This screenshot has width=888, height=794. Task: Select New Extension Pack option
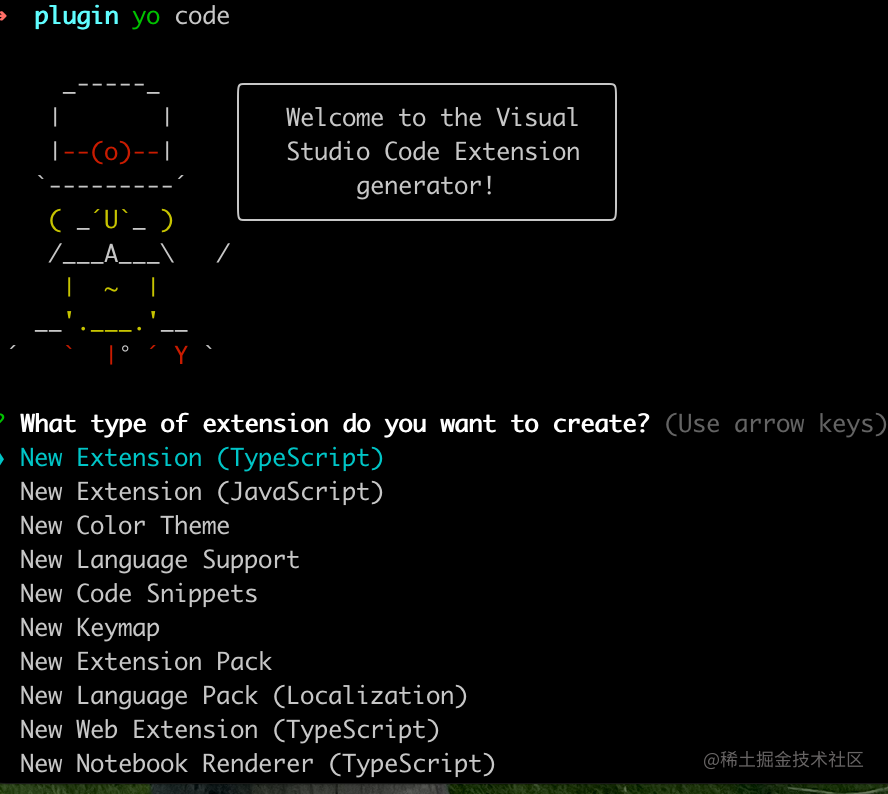pyautogui.click(x=145, y=661)
